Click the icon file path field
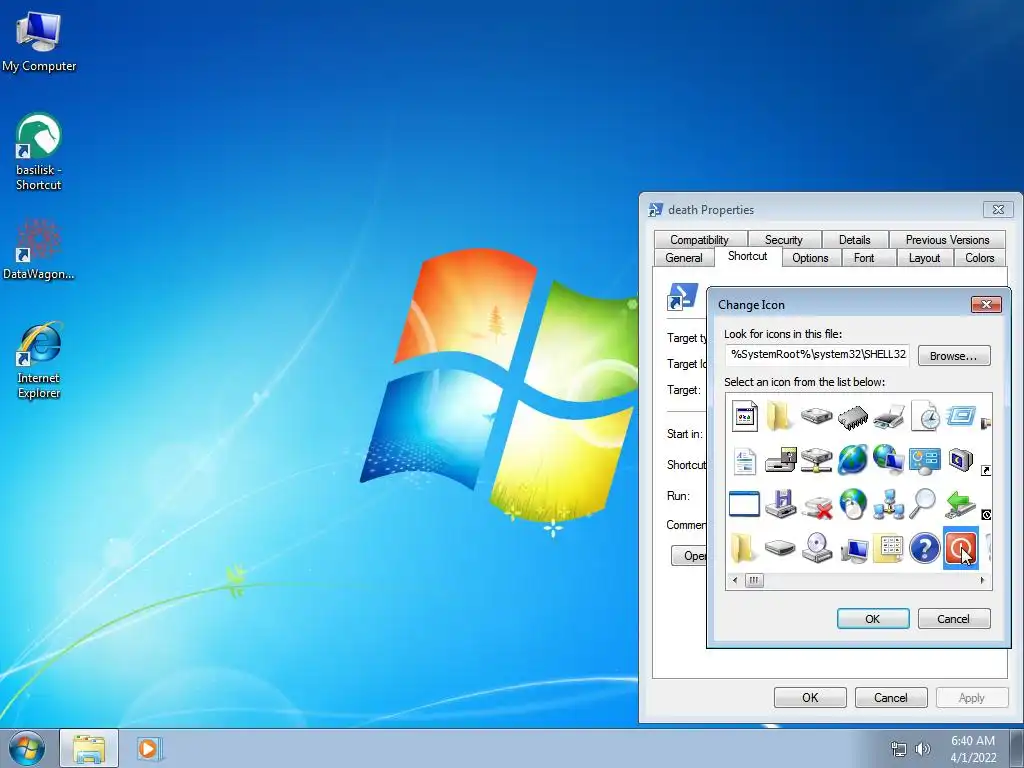 pos(816,355)
